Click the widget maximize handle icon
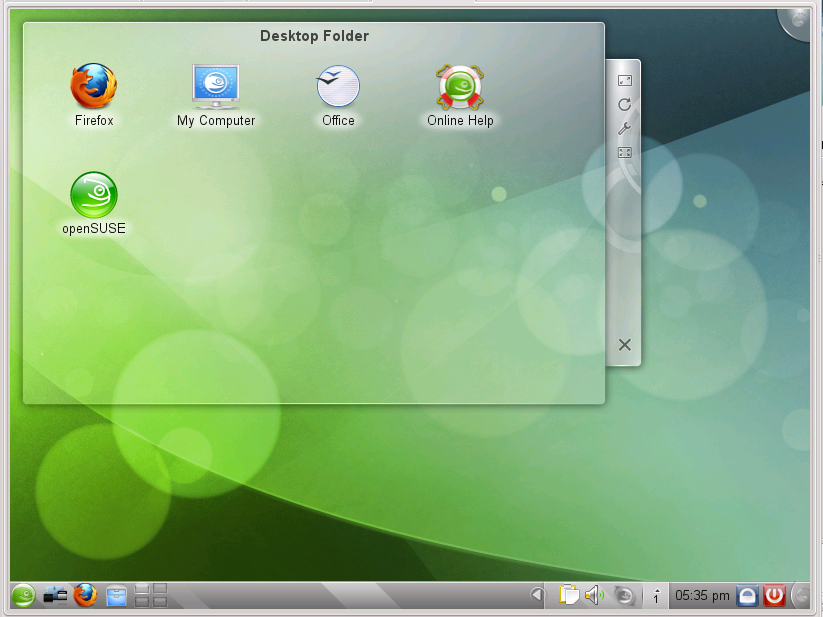This screenshot has height=617, width=823. [625, 153]
